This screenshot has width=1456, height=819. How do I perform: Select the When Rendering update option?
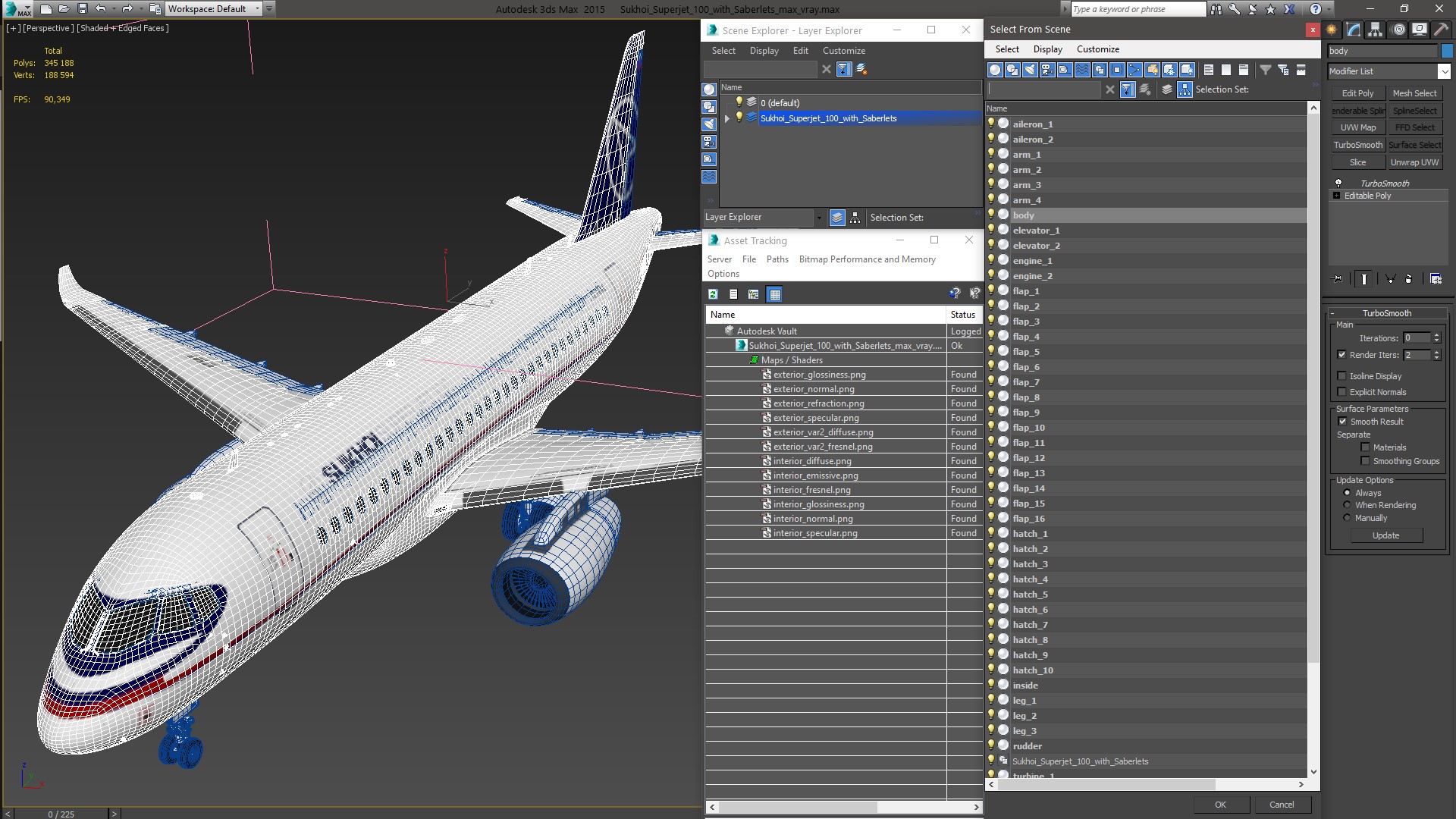coord(1347,505)
